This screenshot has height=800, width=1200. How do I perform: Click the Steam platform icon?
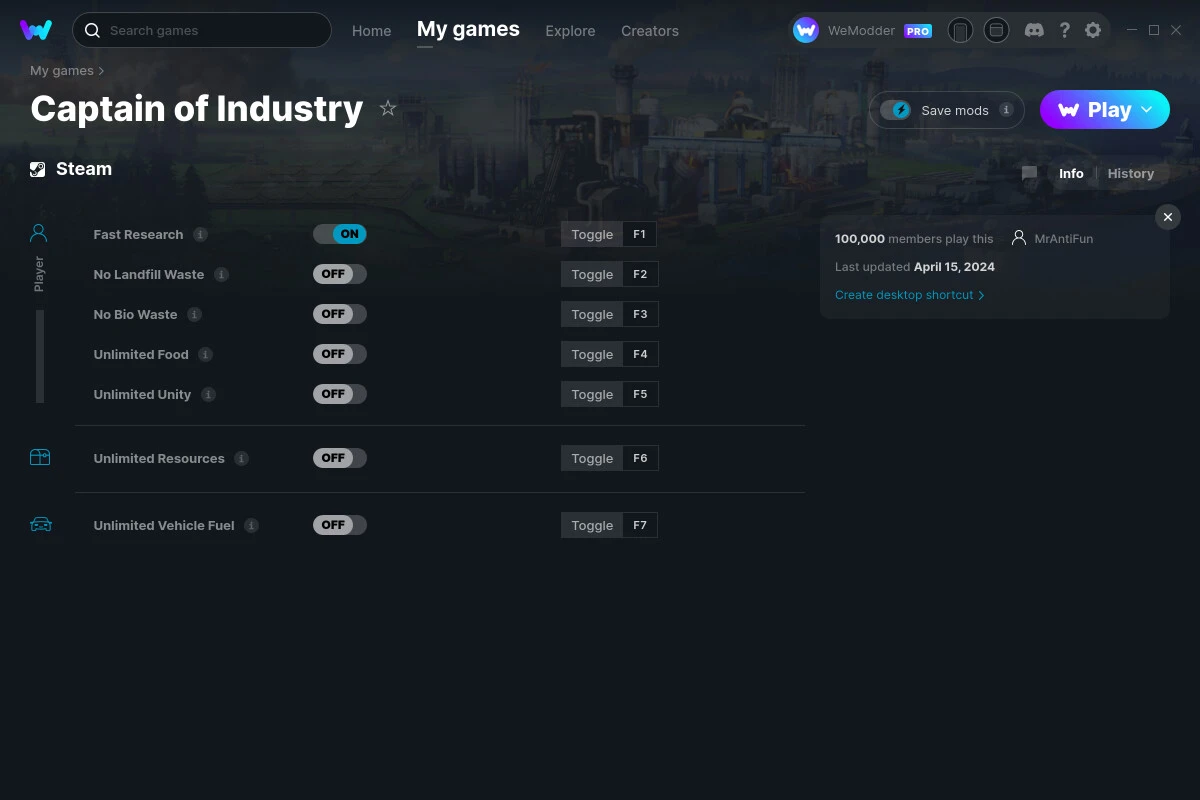(x=37, y=168)
